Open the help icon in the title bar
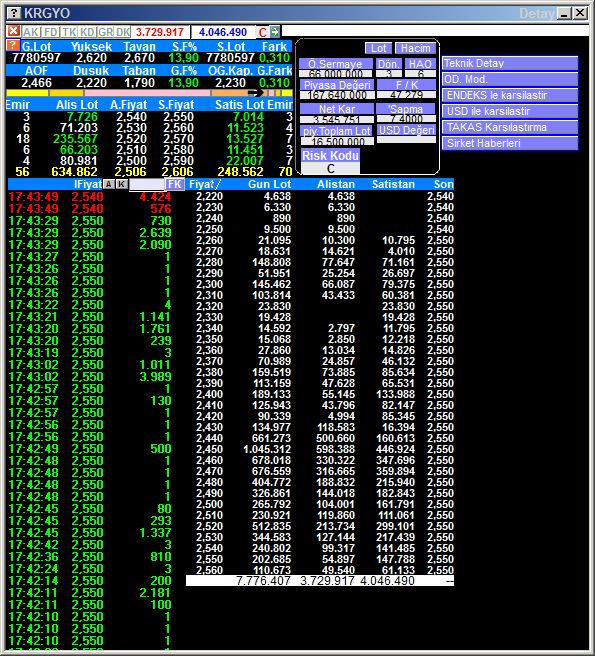595x656 pixels. click(x=14, y=13)
